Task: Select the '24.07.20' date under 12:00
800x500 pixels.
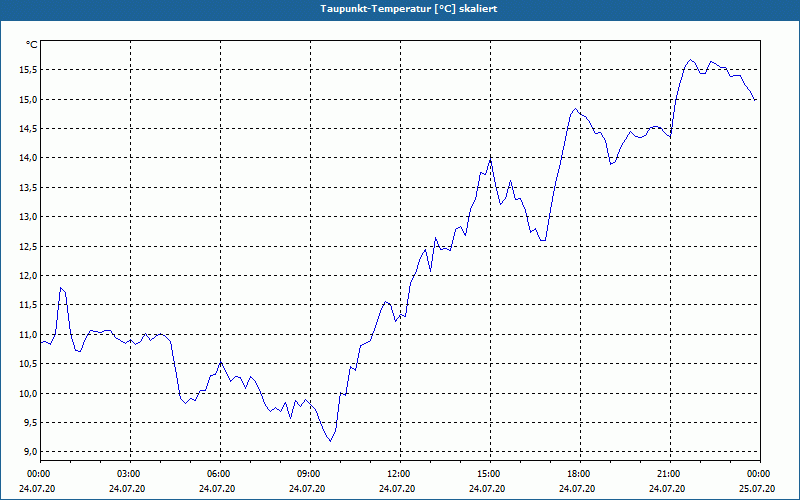Action: pyautogui.click(x=397, y=489)
